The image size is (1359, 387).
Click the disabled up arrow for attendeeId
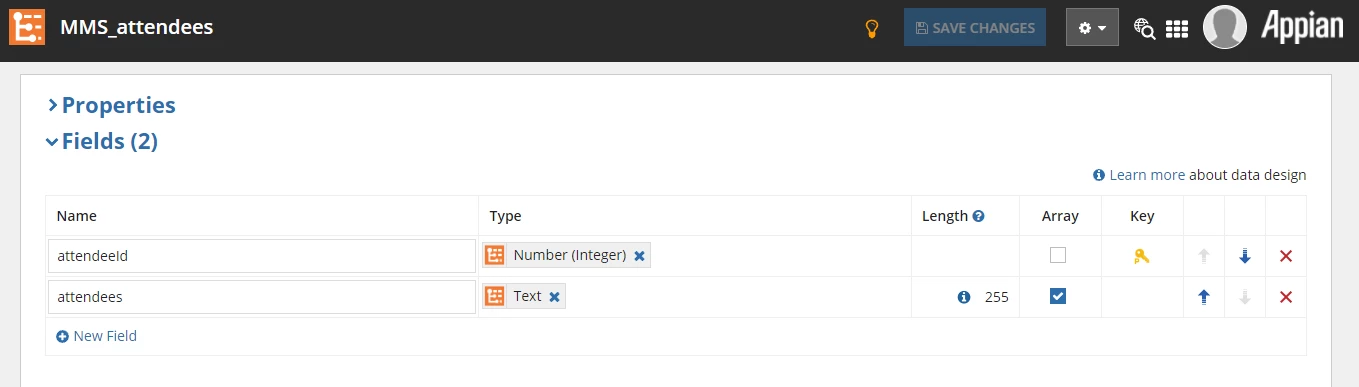1204,256
